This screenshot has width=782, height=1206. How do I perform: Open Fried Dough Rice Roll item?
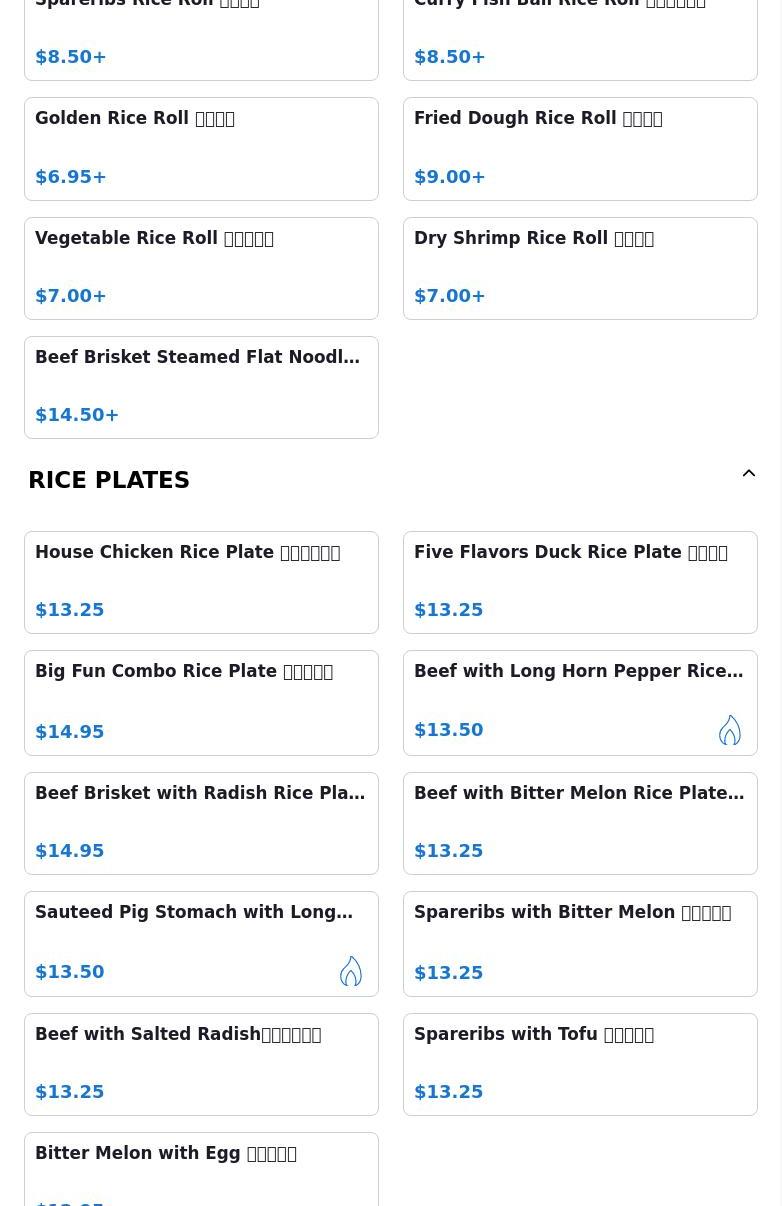tap(580, 148)
